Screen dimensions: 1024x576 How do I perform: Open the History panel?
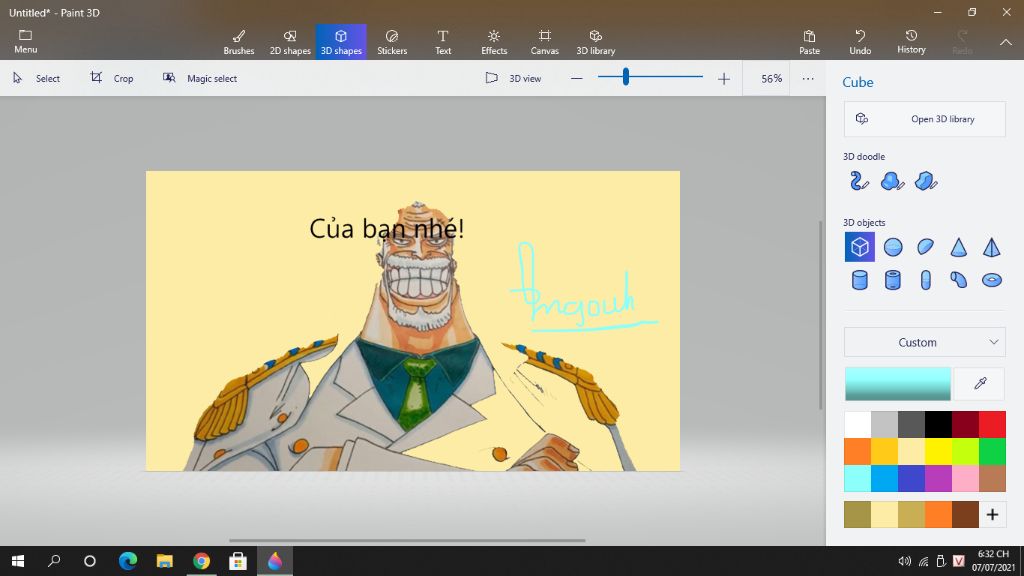(911, 42)
